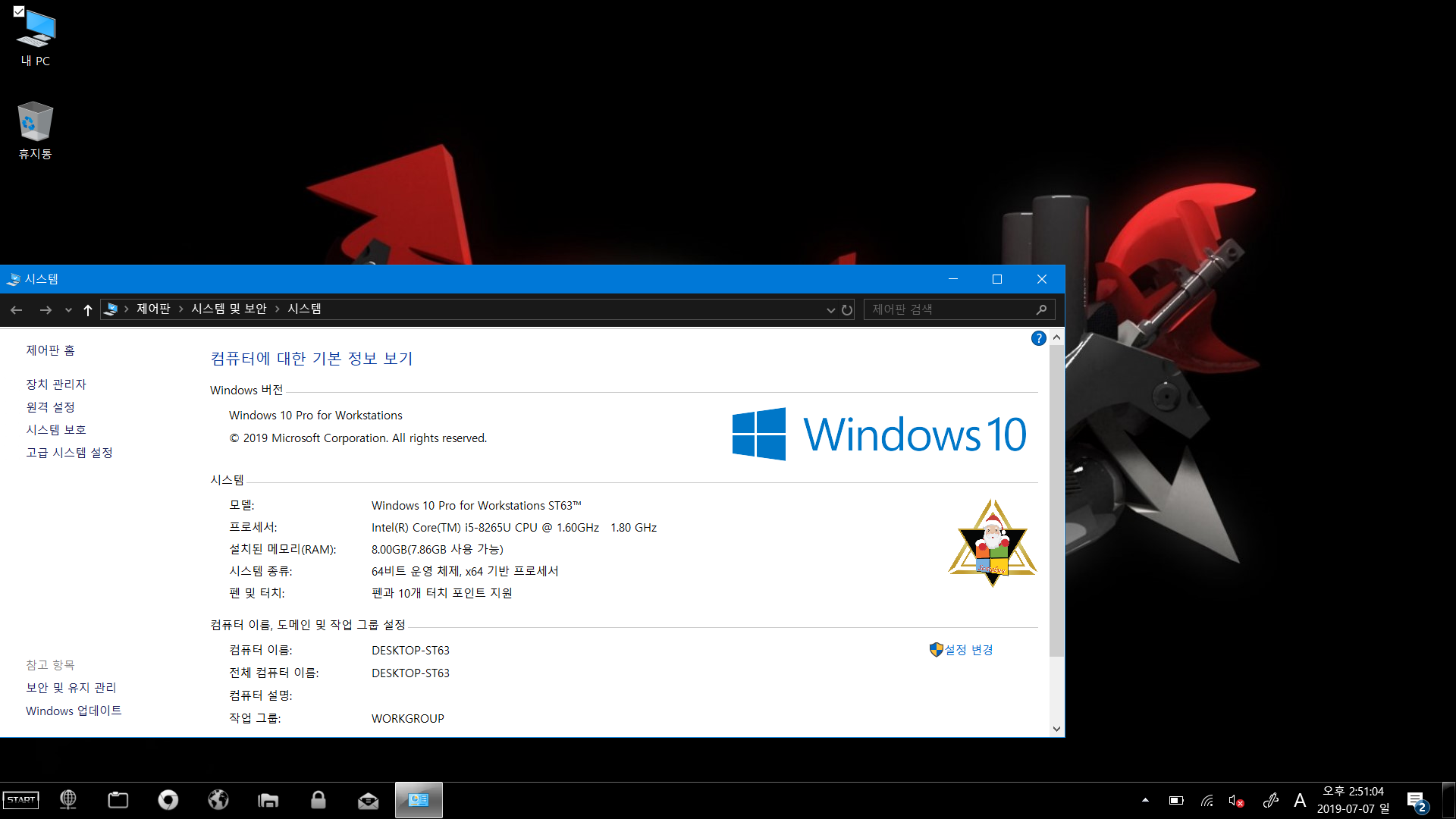Screen dimensions: 1456x819
Task: Open Windows 업데이트 link
Action: (74, 711)
